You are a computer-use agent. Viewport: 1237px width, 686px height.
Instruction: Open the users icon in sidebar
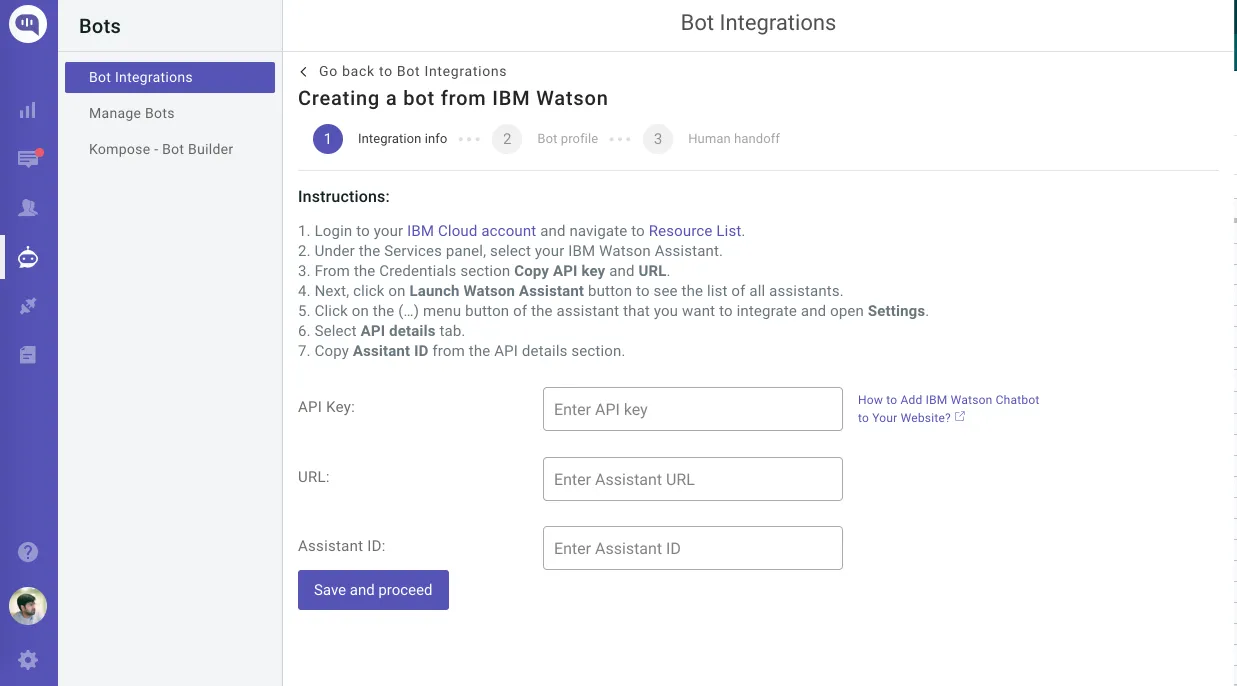[28, 208]
